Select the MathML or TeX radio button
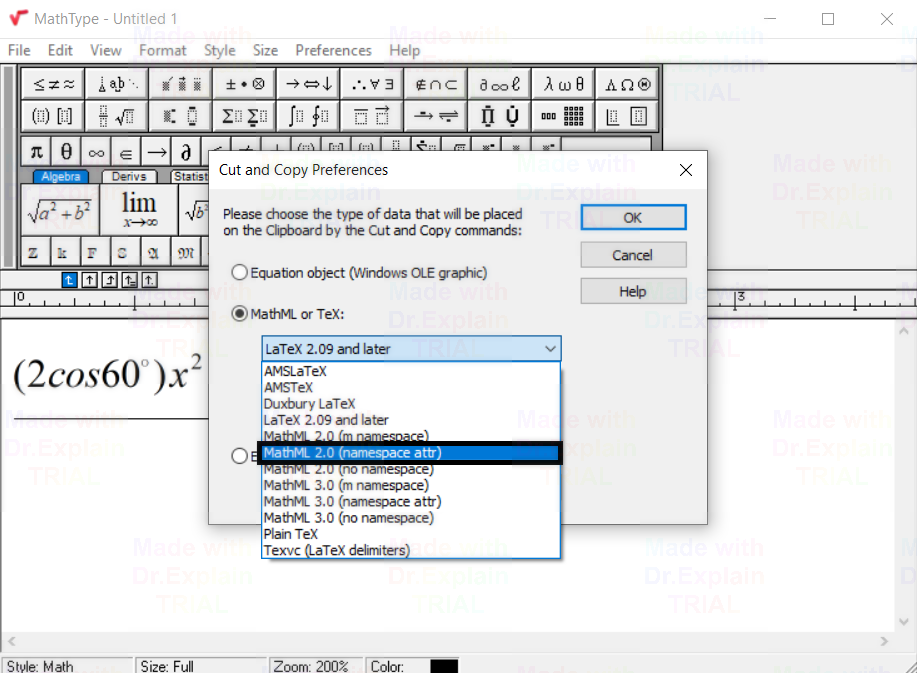This screenshot has width=917, height=673. click(x=239, y=314)
